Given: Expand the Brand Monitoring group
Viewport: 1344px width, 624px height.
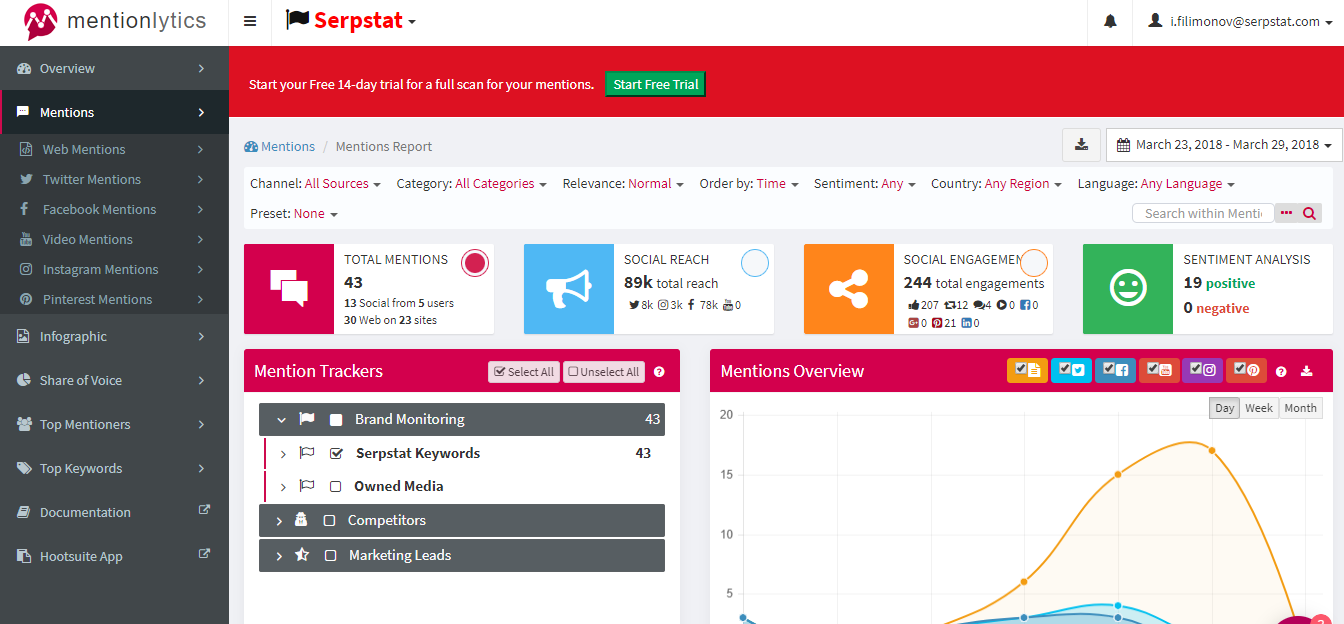Looking at the screenshot, I should (x=281, y=420).
